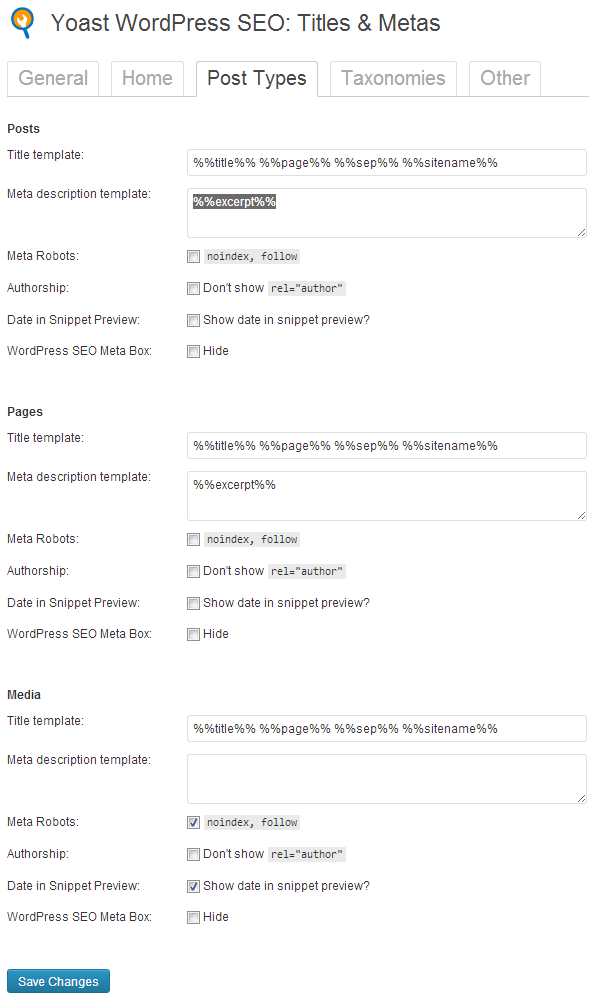Check Don't show rel=author for Posts

click(194, 288)
